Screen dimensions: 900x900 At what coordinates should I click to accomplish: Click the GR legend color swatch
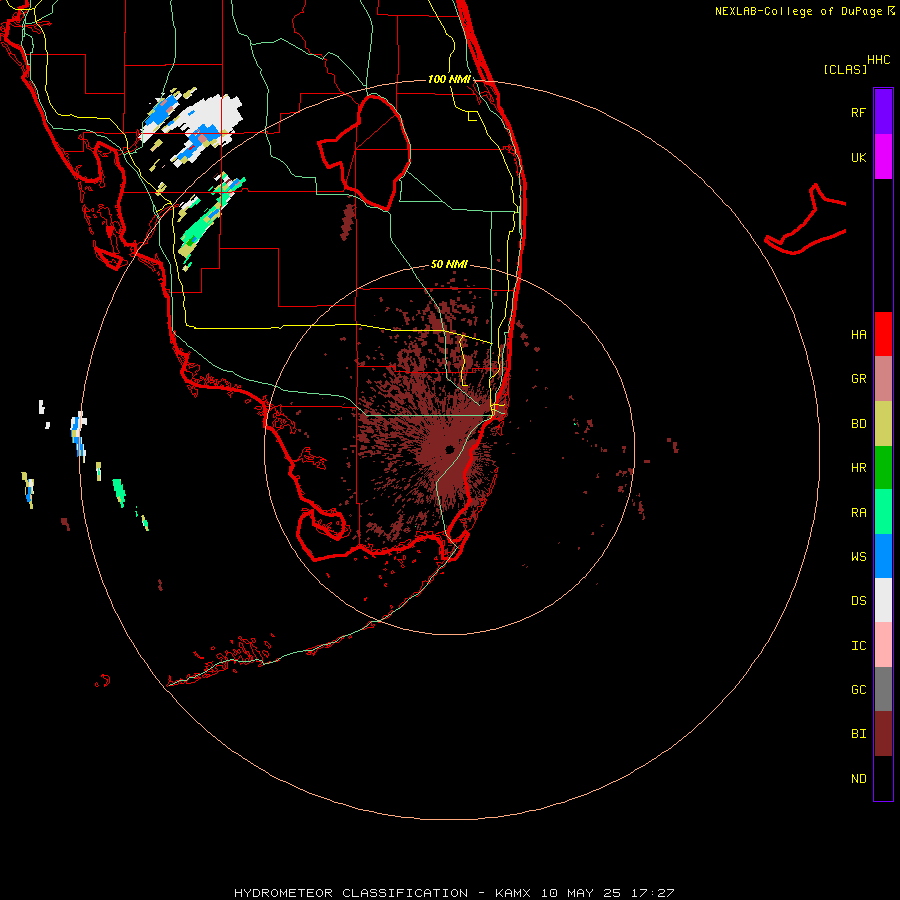tap(883, 379)
